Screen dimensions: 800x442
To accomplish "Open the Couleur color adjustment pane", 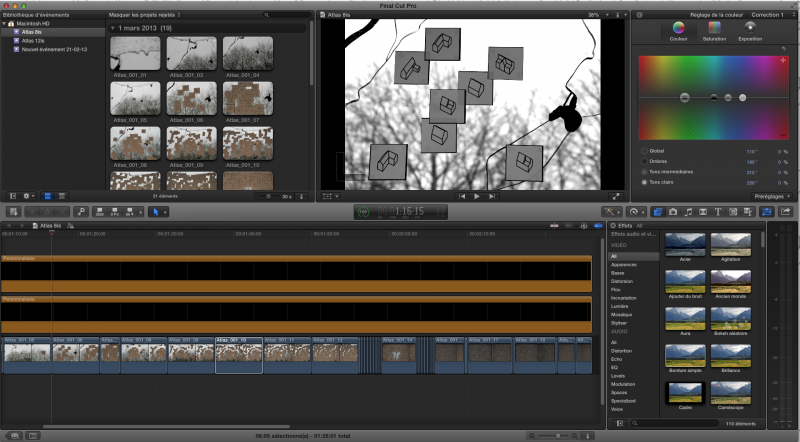I will tap(678, 29).
